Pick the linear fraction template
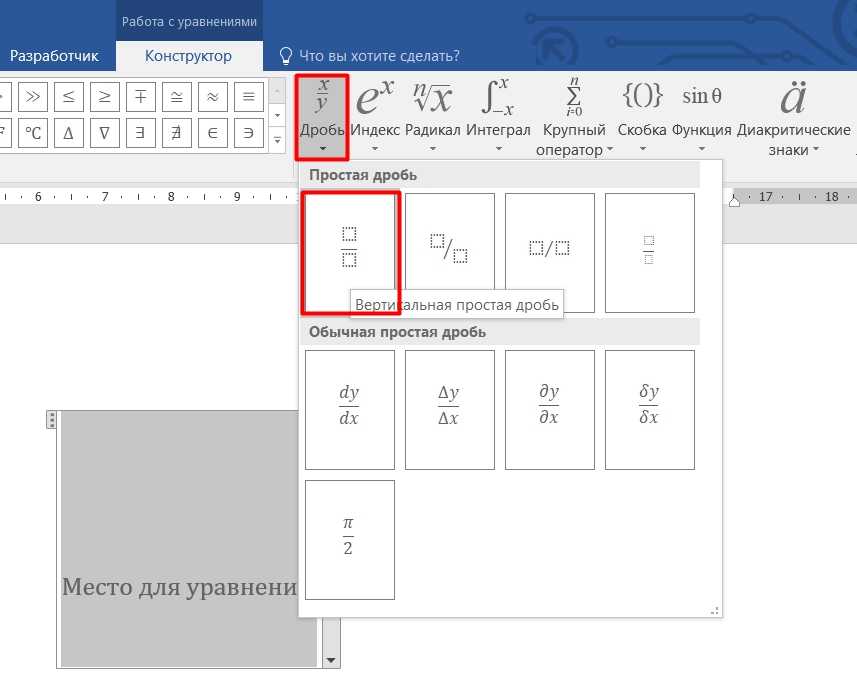Screen dimensions: 857x698 click(549, 252)
